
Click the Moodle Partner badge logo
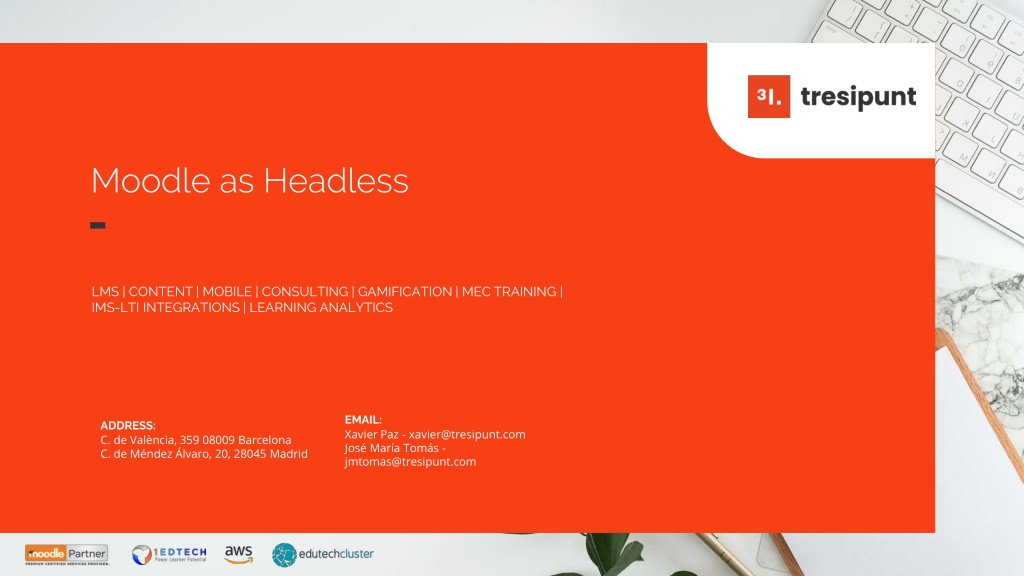click(x=67, y=554)
